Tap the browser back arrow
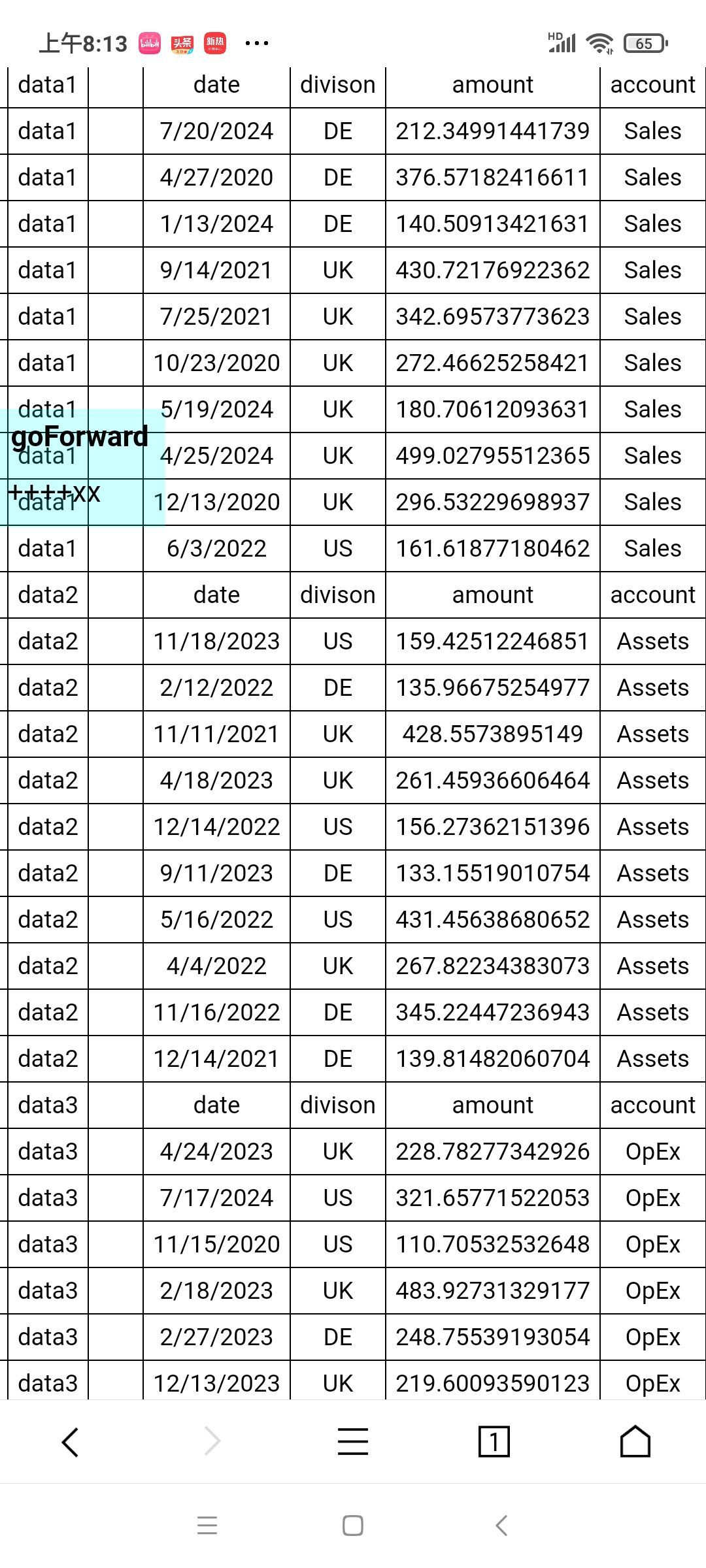Image resolution: width=706 pixels, height=1568 pixels. tap(70, 1441)
